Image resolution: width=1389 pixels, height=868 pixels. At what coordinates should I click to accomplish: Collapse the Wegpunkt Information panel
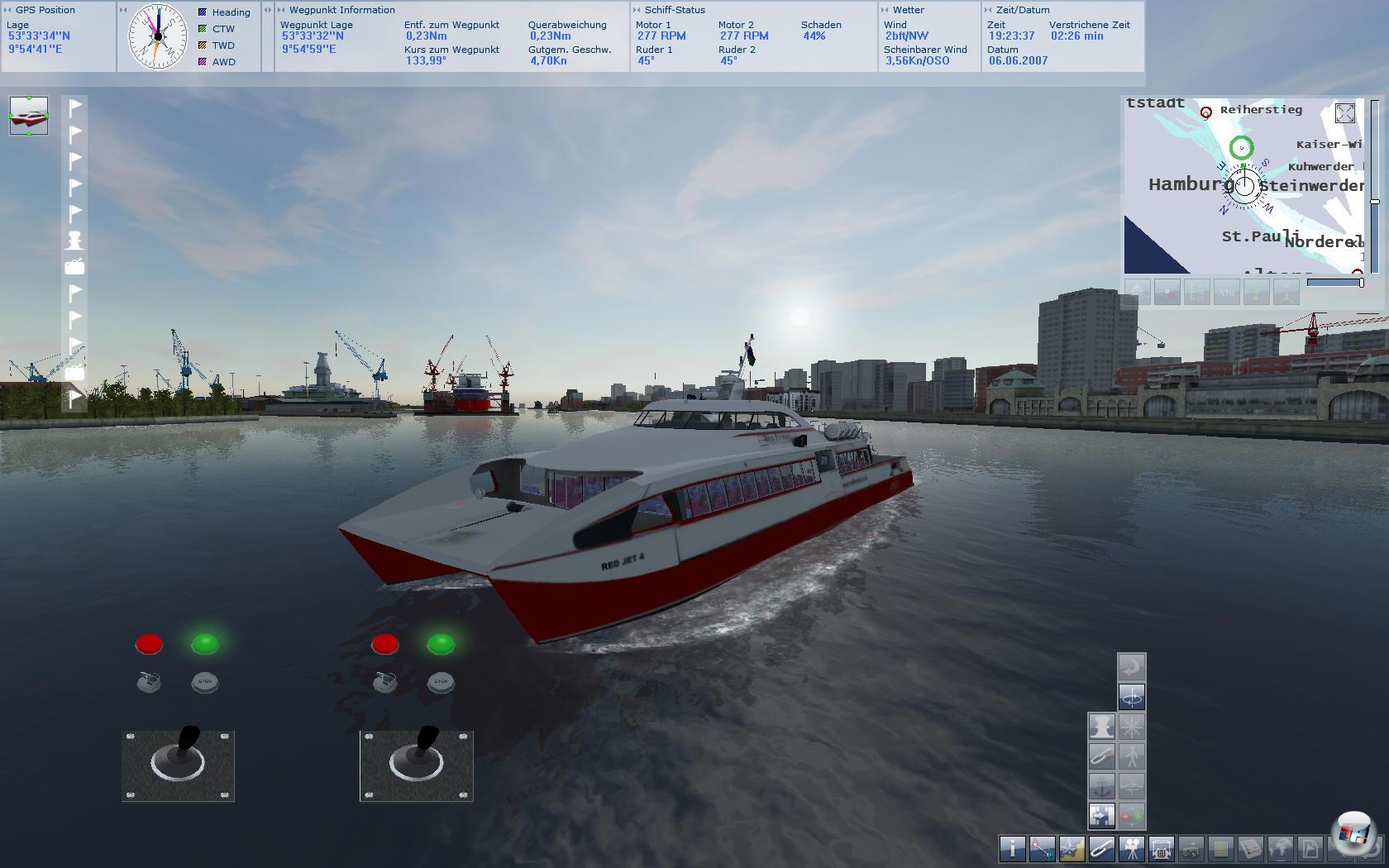click(x=281, y=10)
